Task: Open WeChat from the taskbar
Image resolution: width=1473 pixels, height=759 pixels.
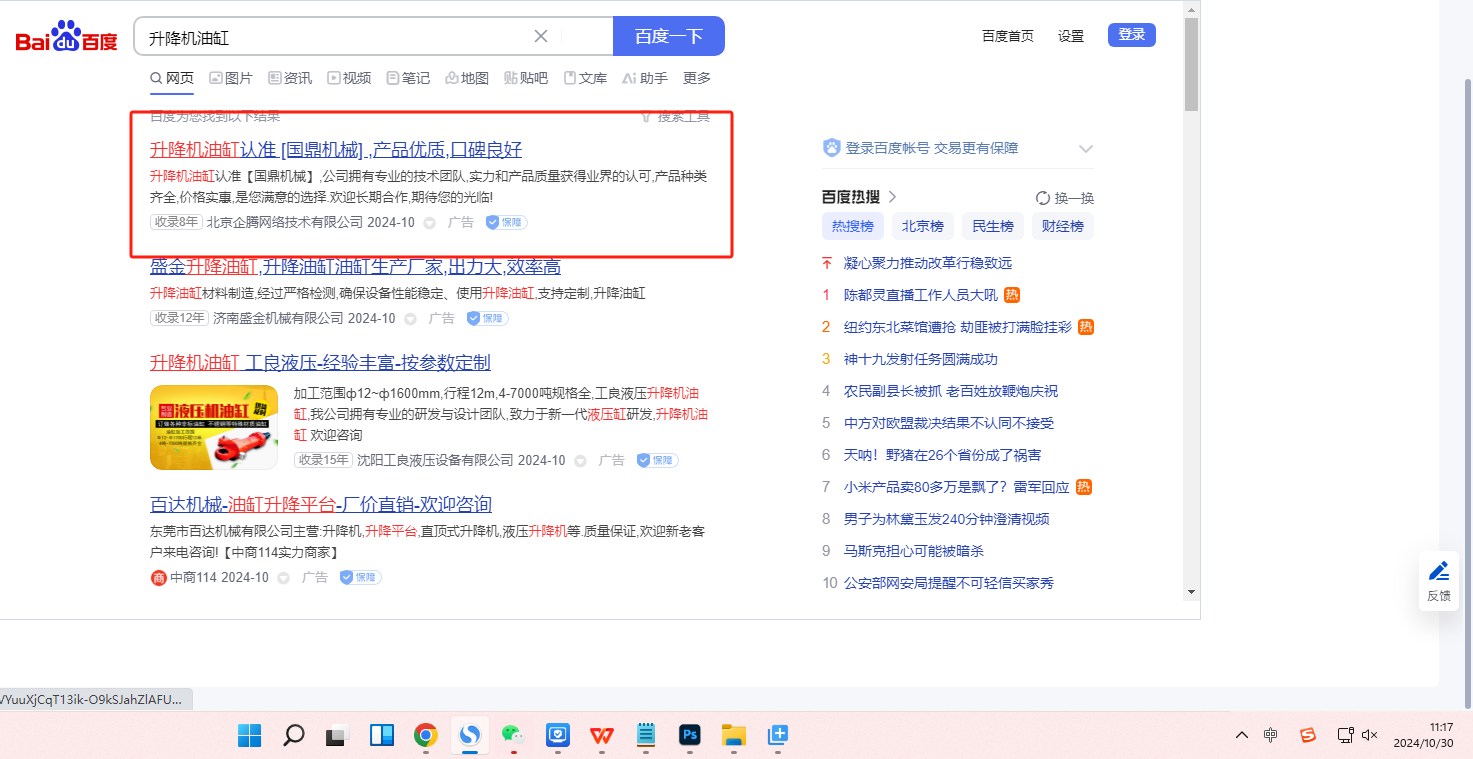Action: (x=513, y=735)
